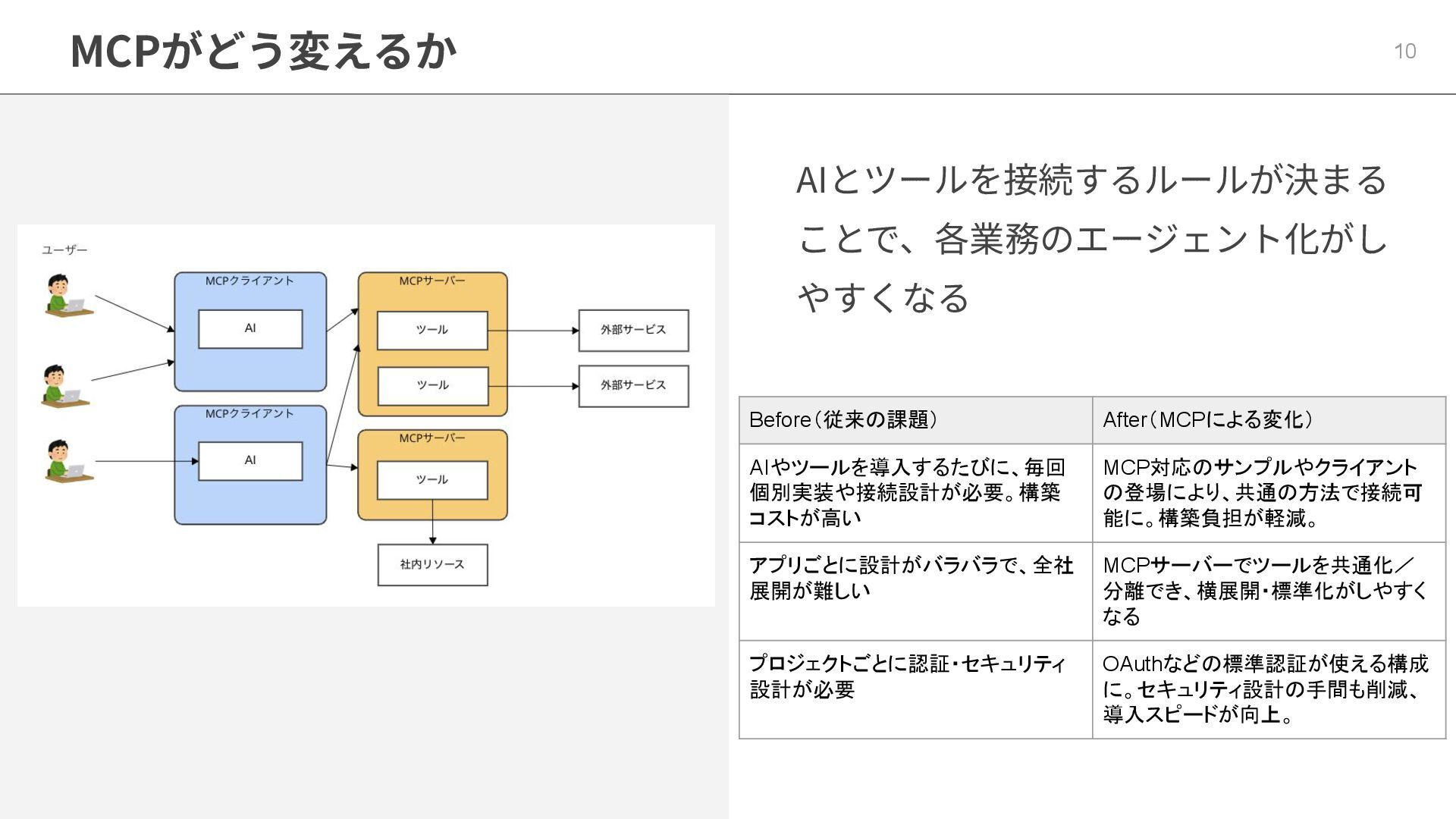Select the lower 外部サービス box
This screenshot has height=819, width=1456.
tap(633, 386)
